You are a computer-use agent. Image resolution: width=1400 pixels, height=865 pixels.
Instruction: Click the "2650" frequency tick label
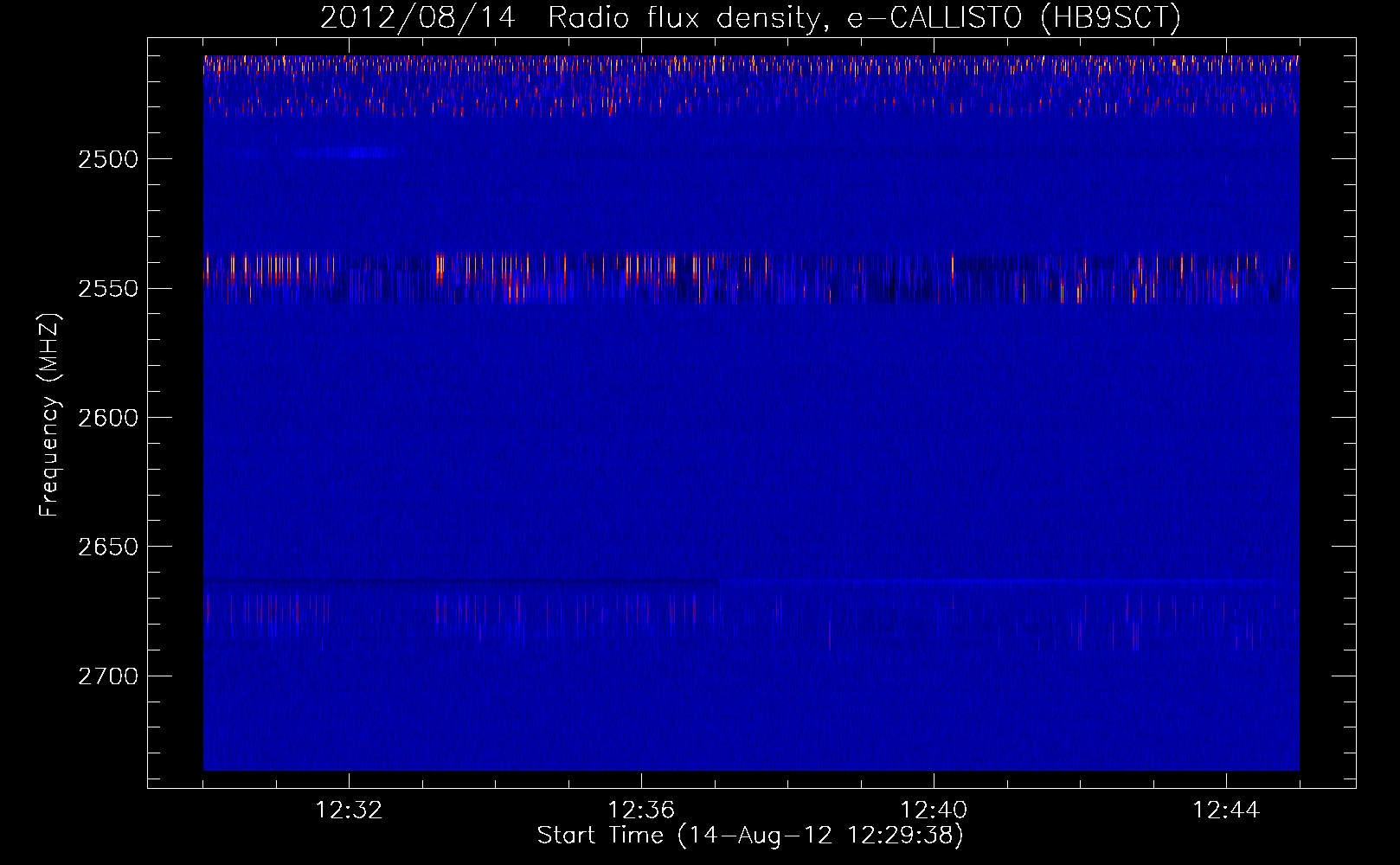click(x=107, y=547)
